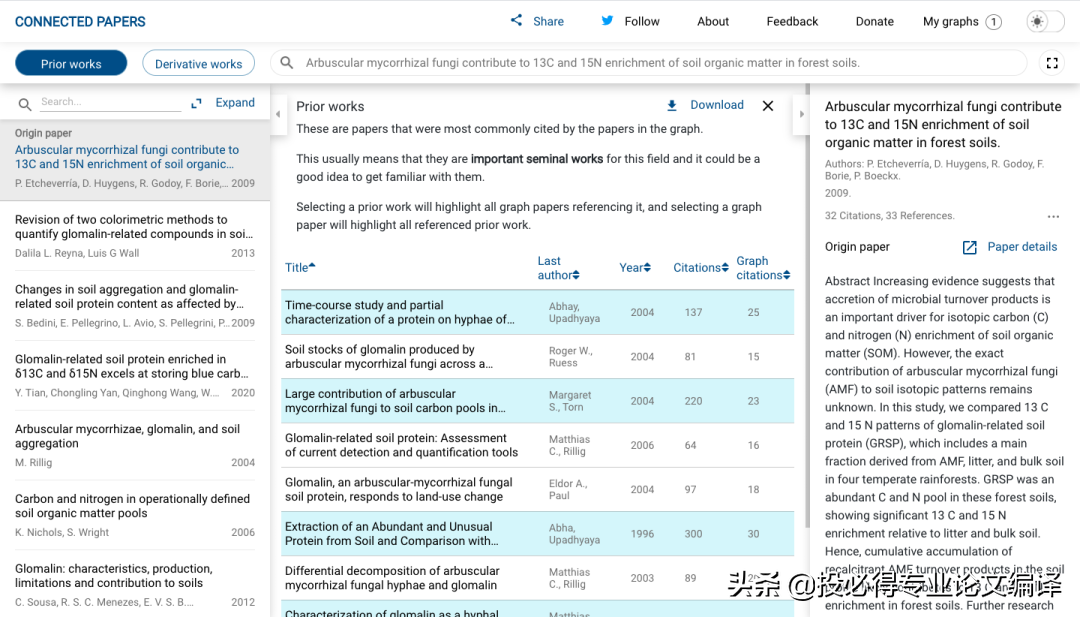Click the Paper details external link icon
The height and width of the screenshot is (617, 1080).
[969, 247]
